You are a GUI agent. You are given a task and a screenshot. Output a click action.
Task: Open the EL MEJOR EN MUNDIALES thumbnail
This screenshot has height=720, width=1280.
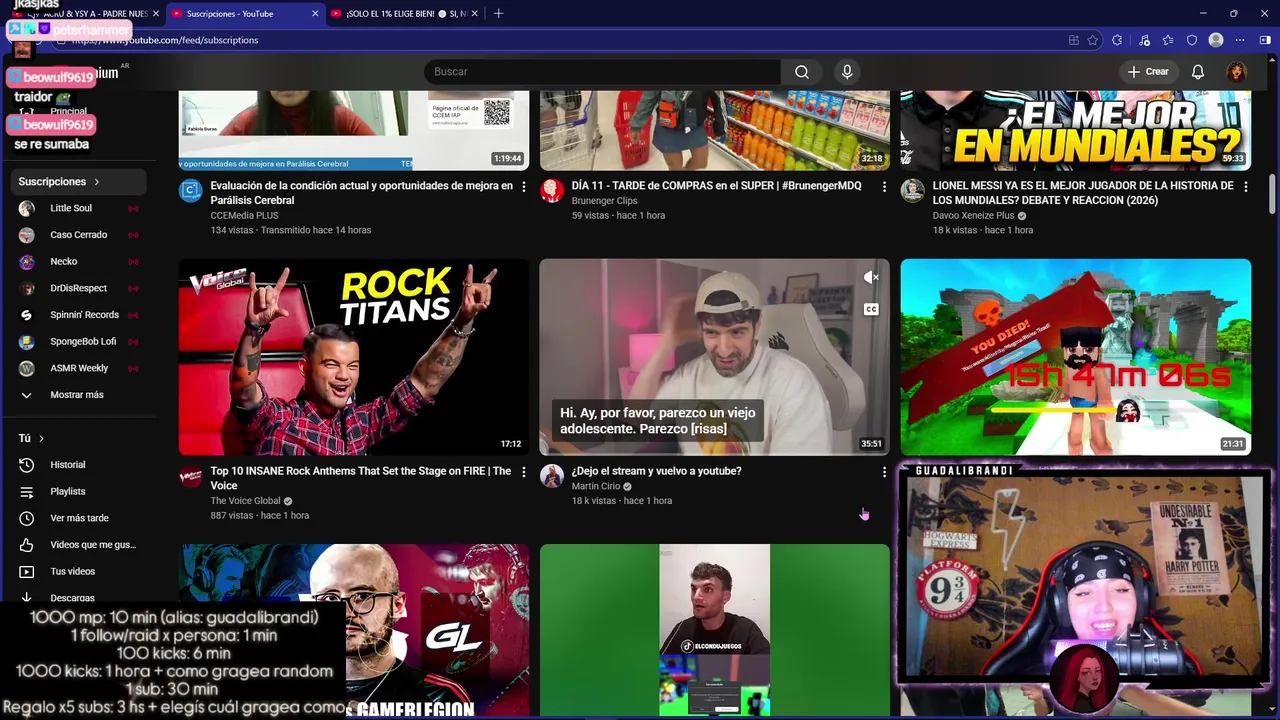(1075, 130)
